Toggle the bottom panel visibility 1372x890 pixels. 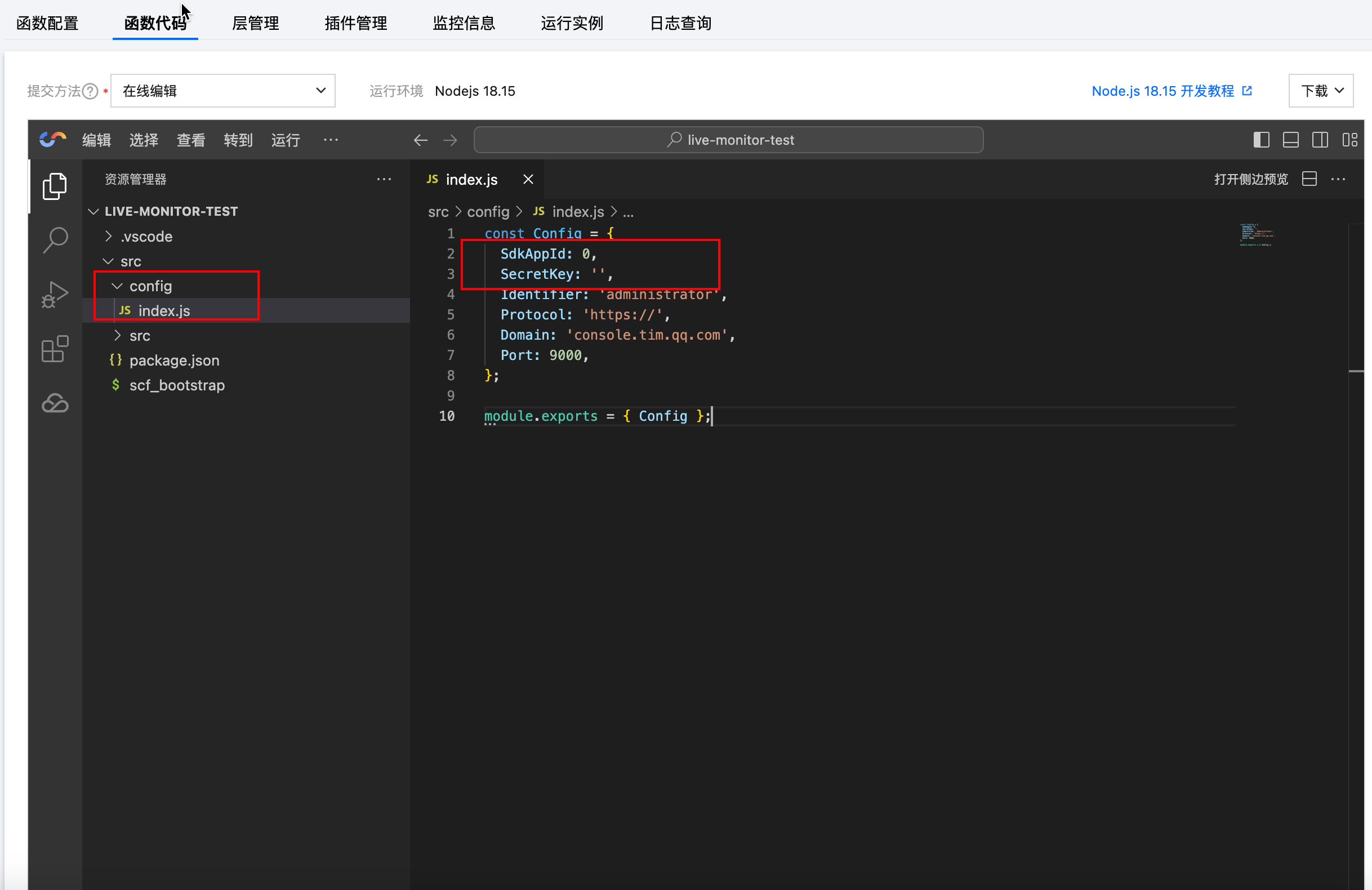click(x=1290, y=140)
